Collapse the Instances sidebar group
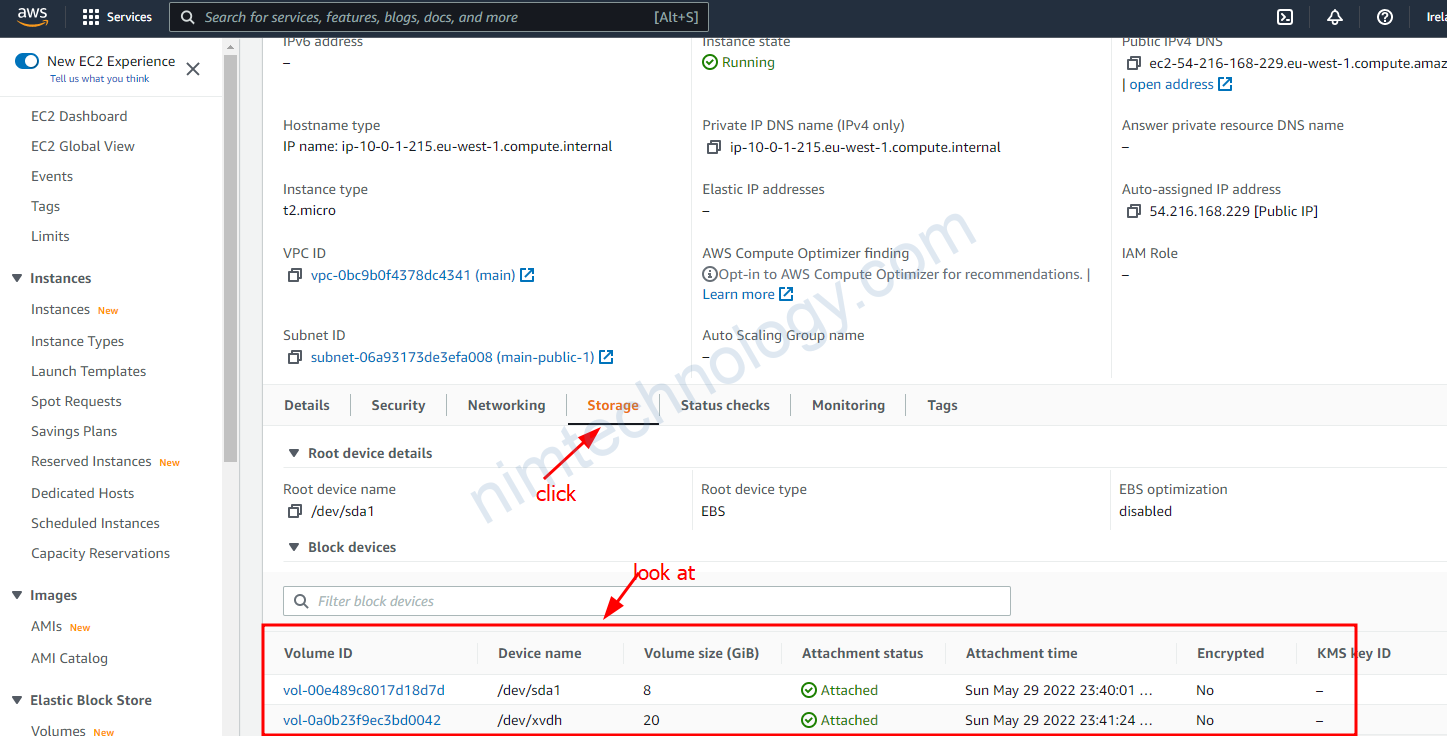 (x=17, y=278)
